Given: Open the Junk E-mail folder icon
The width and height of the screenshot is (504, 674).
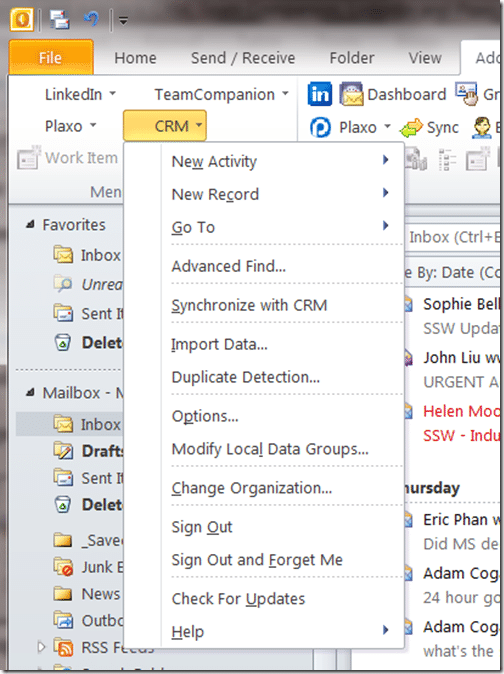Looking at the screenshot, I should [x=63, y=567].
